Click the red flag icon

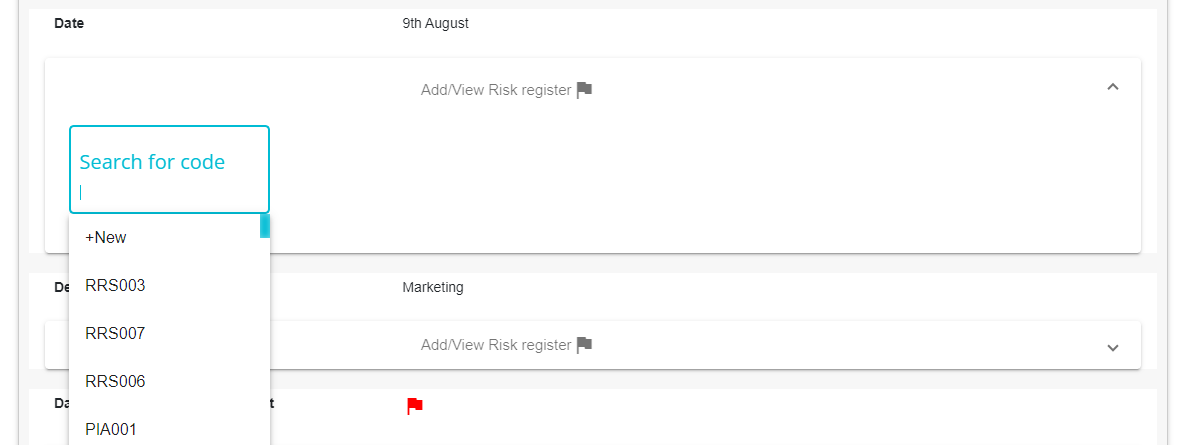click(x=415, y=406)
